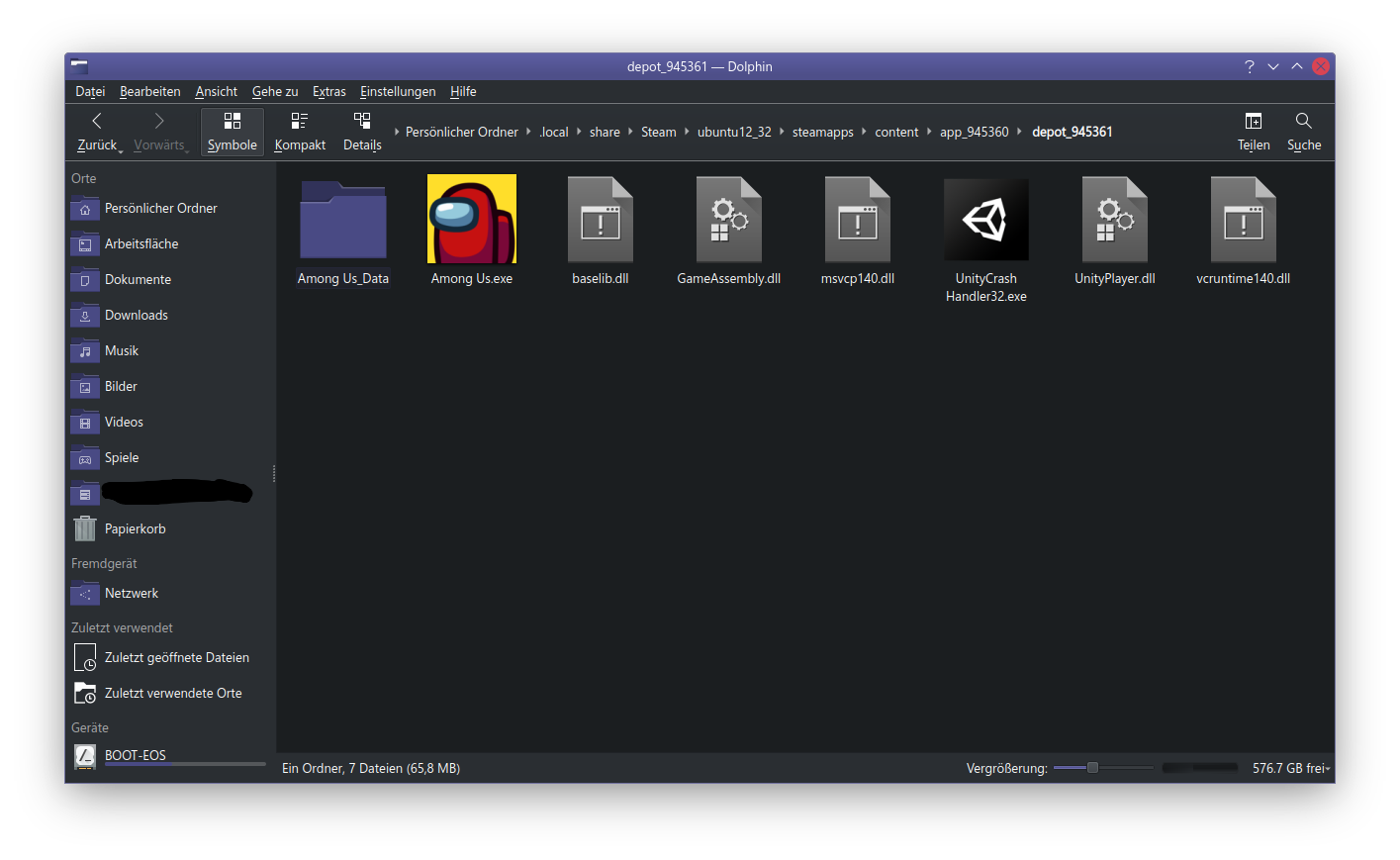Click the share breadcrumb
This screenshot has width=1400, height=860.
coord(605,132)
